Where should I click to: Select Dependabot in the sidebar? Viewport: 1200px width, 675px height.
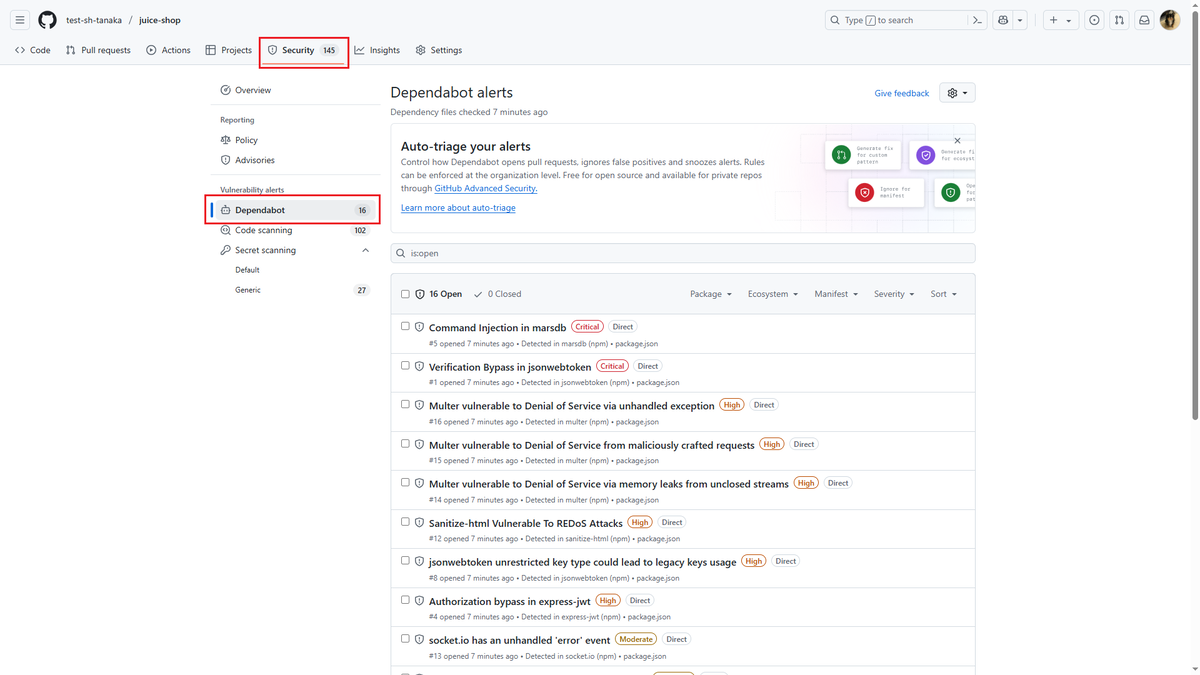pyautogui.click(x=295, y=210)
